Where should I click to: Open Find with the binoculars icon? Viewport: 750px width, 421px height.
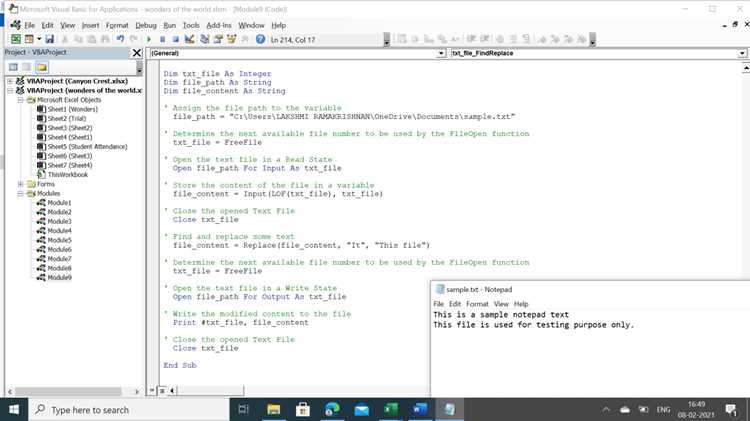coord(105,39)
